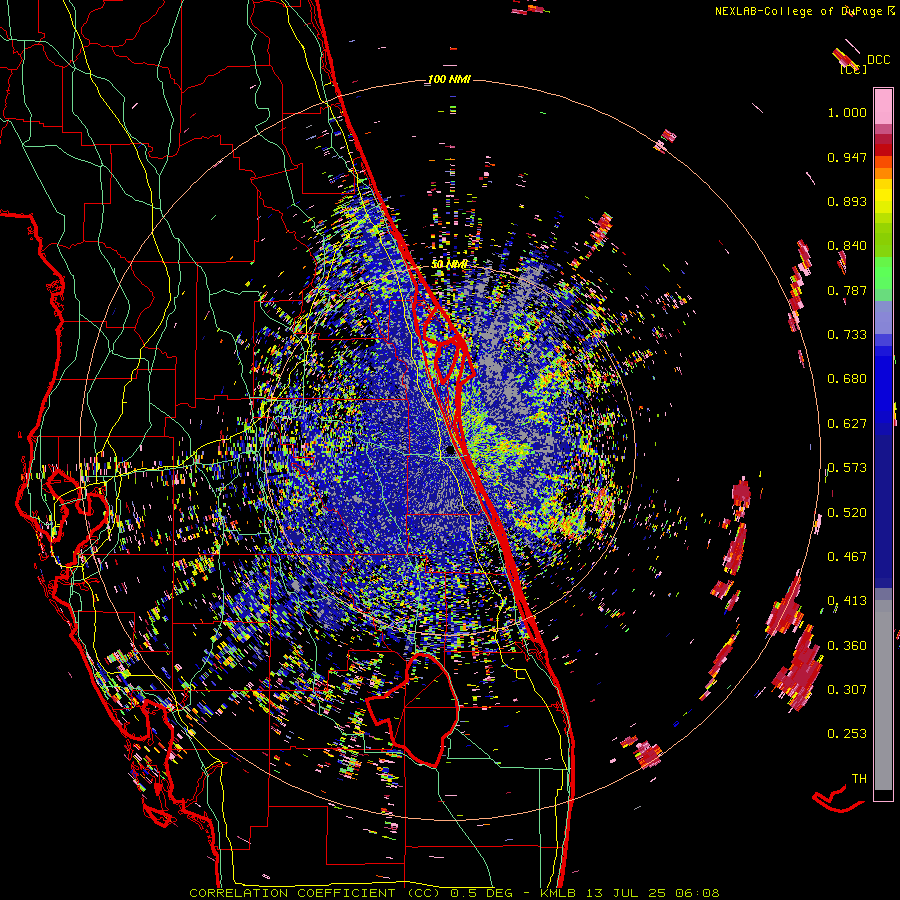
Task: Click the 100 NMI range ring label
Action: [x=449, y=79]
